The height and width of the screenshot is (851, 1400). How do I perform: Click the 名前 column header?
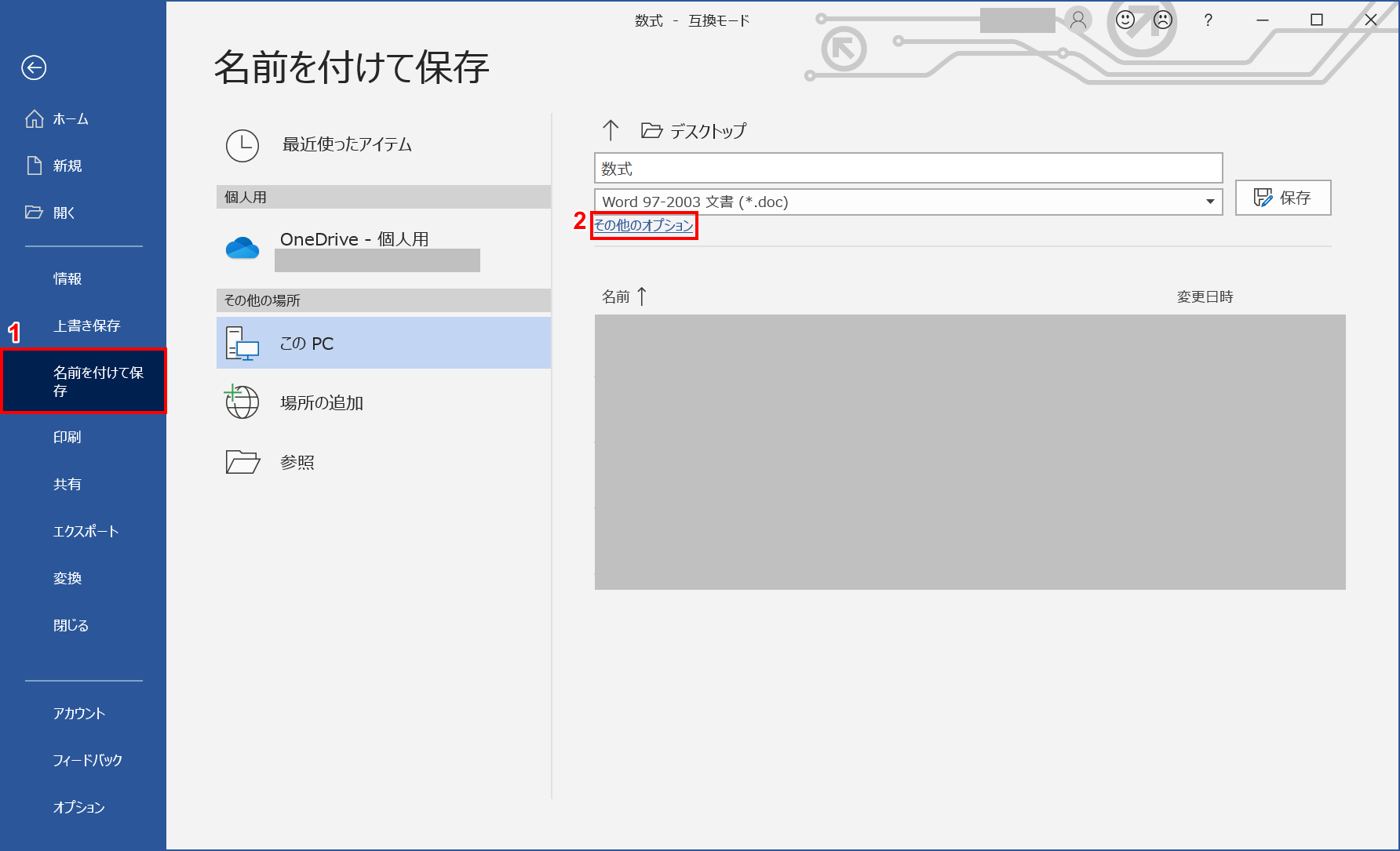click(x=616, y=296)
